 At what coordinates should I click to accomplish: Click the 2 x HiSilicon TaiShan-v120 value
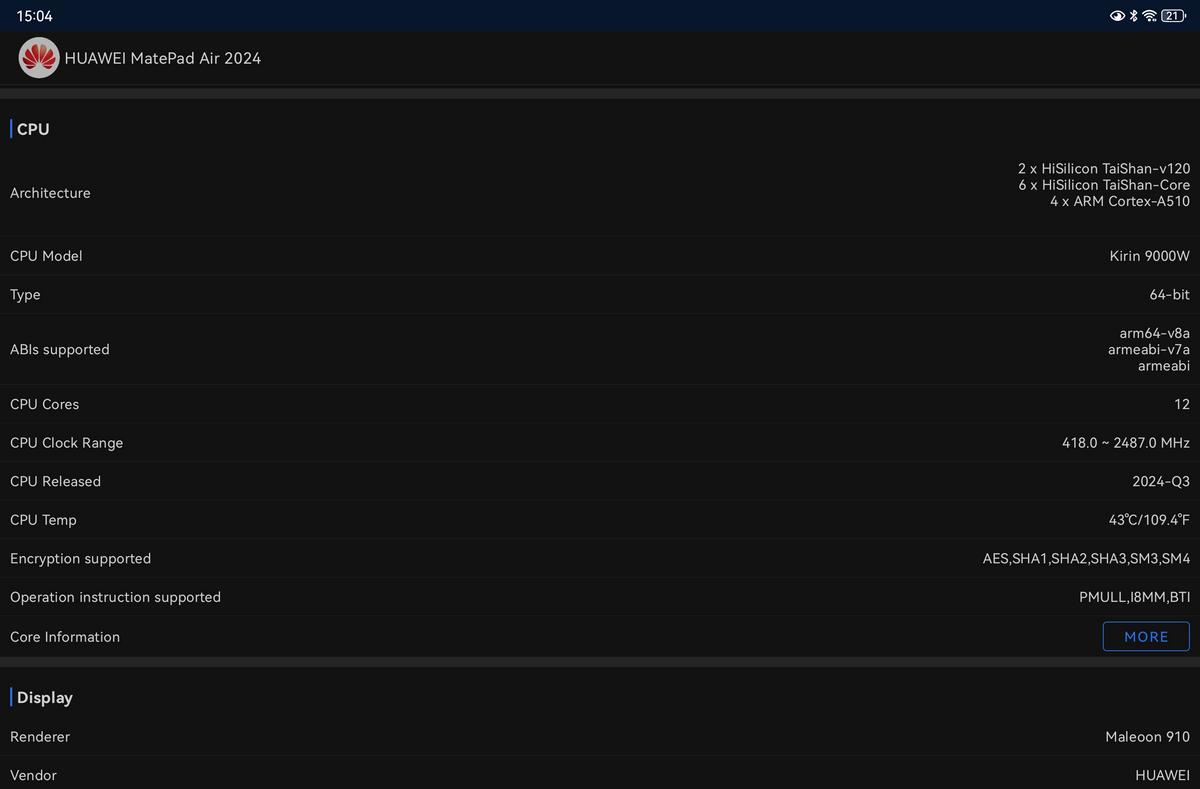coord(1104,169)
